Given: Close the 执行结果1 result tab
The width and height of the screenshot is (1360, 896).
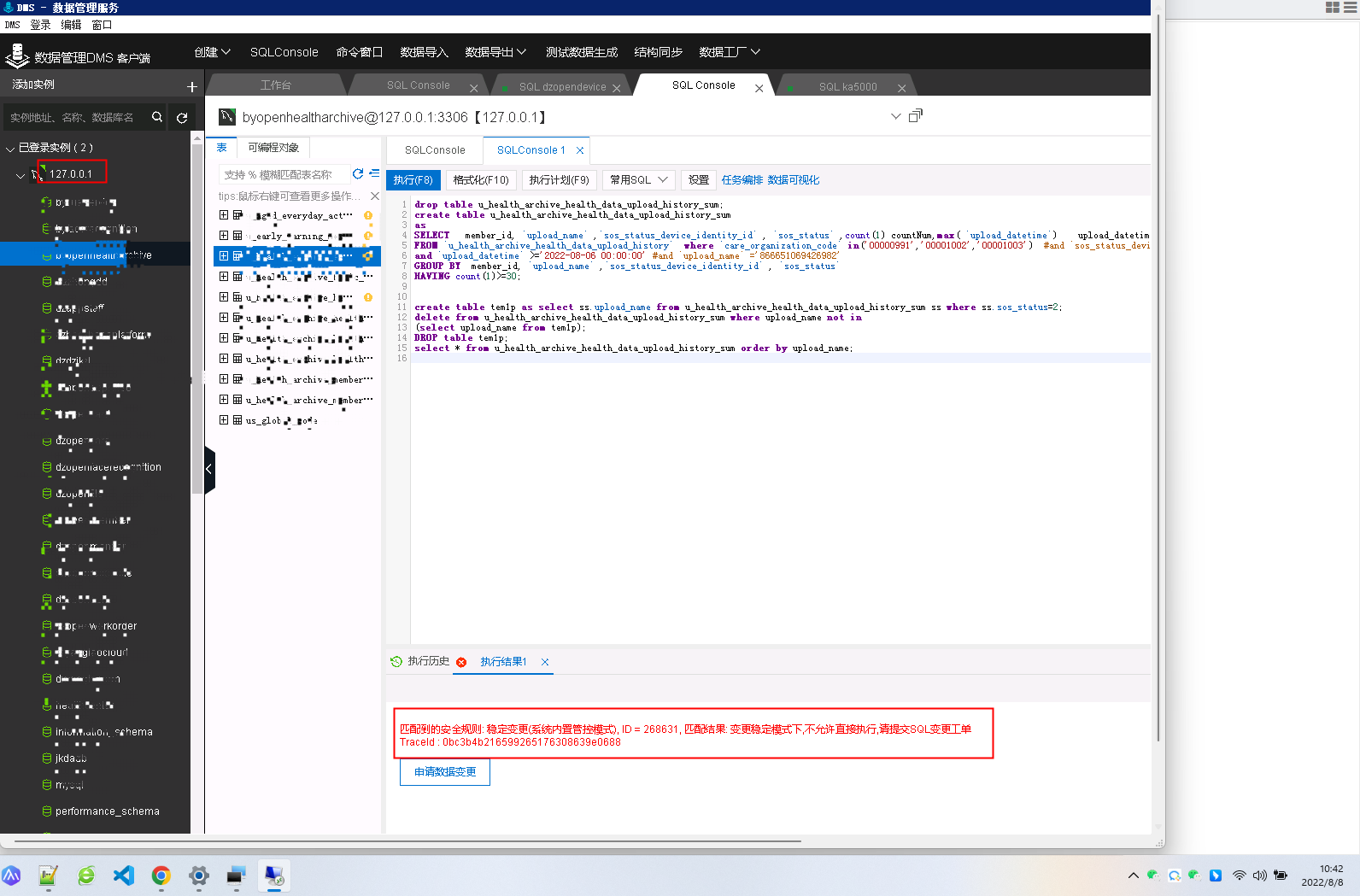Looking at the screenshot, I should [x=545, y=662].
